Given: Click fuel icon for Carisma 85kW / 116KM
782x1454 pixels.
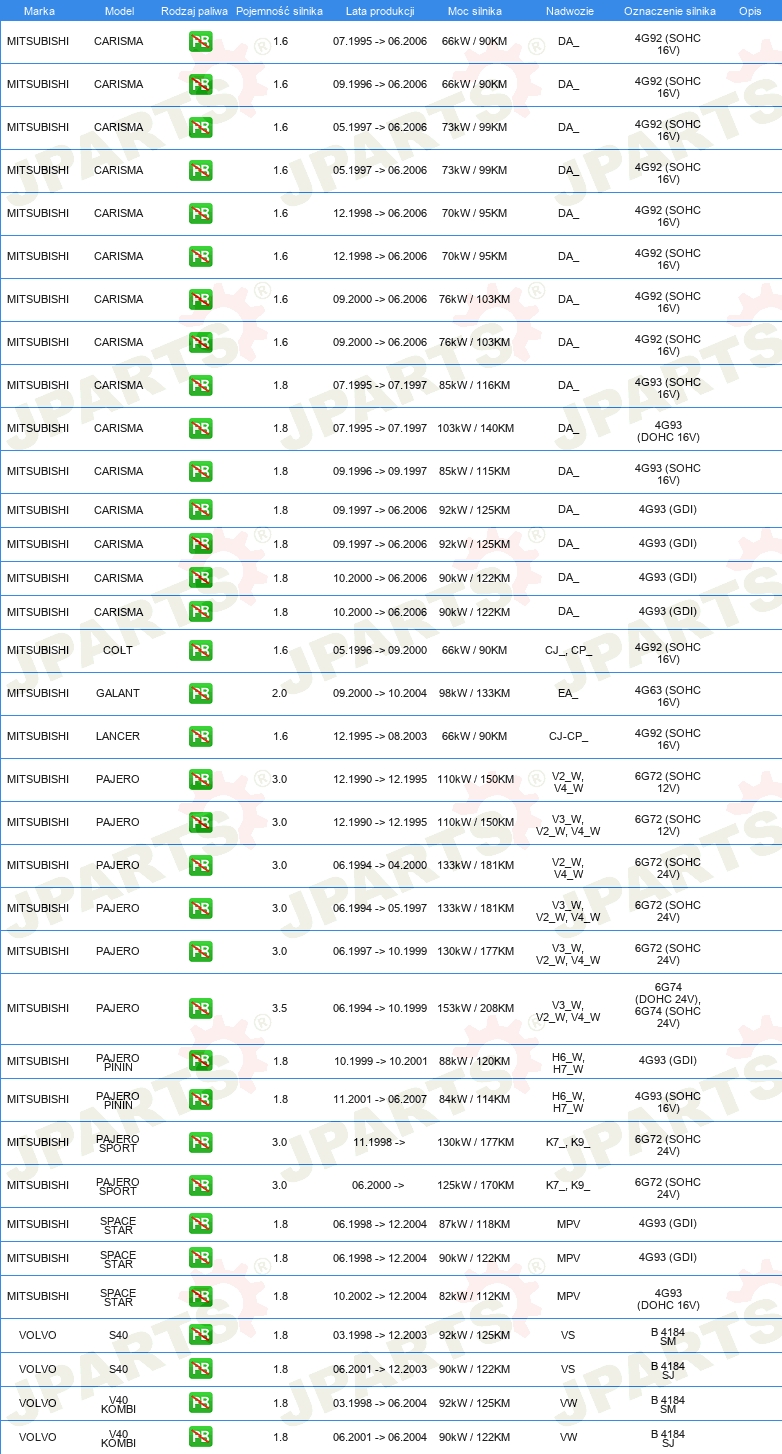Looking at the screenshot, I should (x=200, y=385).
